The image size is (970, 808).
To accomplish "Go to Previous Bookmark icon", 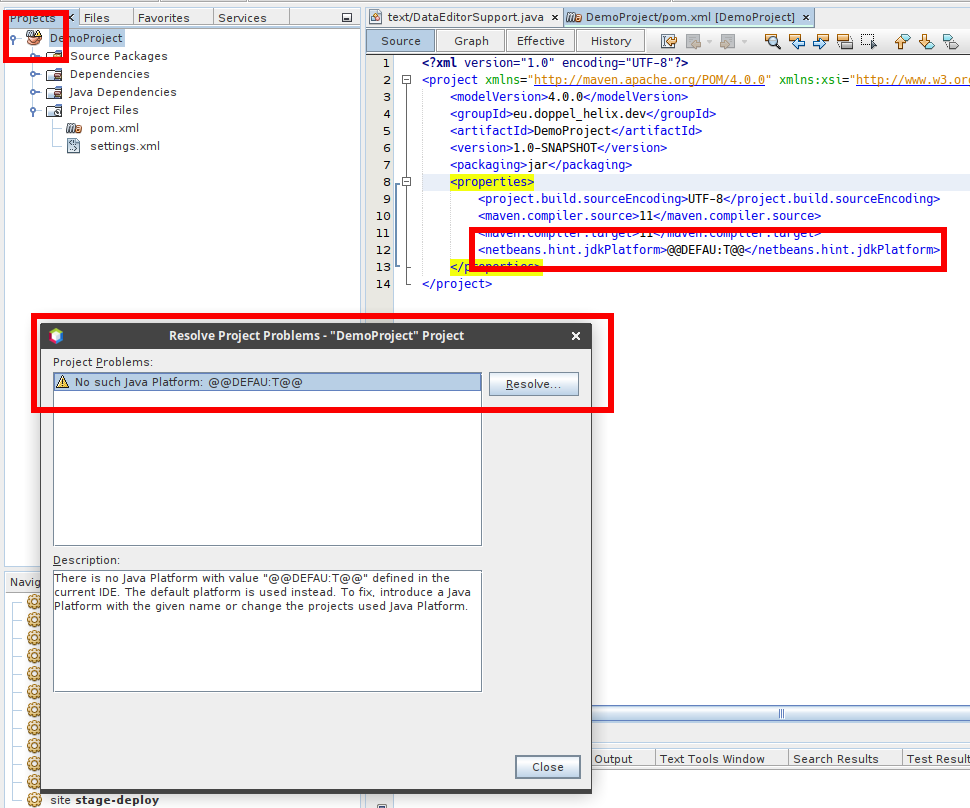I will click(x=903, y=41).
